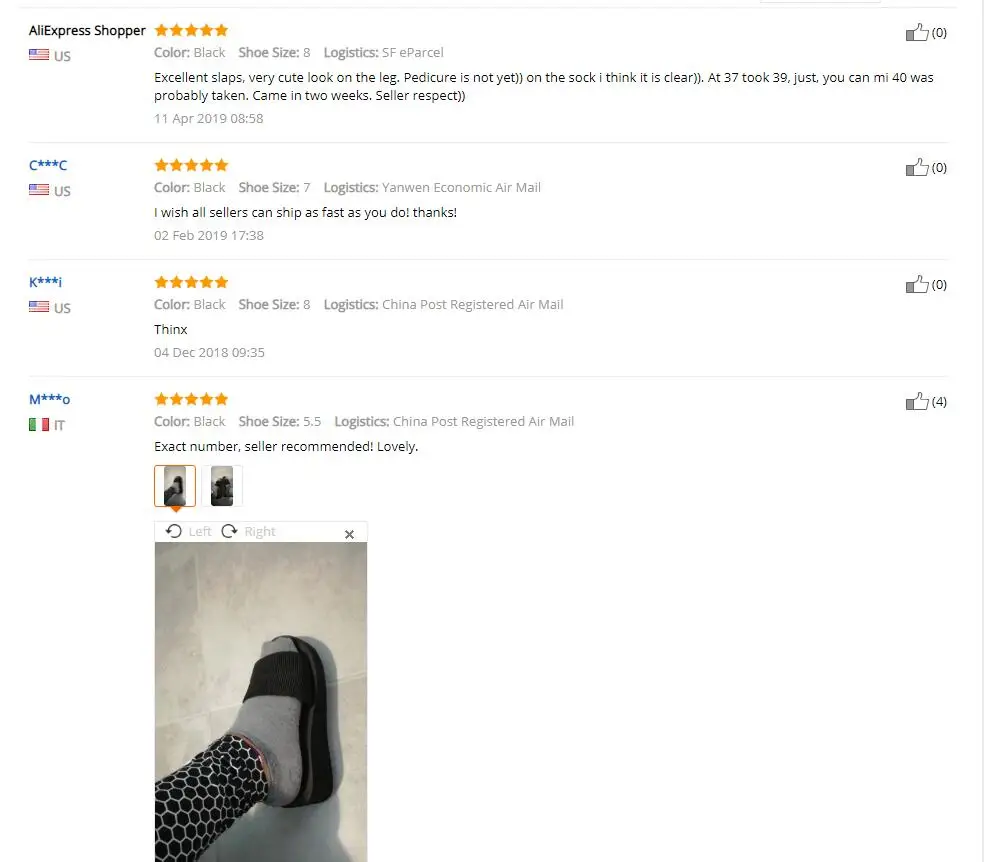984x862 pixels.
Task: Click the star rating on M***o's review
Action: [x=191, y=399]
